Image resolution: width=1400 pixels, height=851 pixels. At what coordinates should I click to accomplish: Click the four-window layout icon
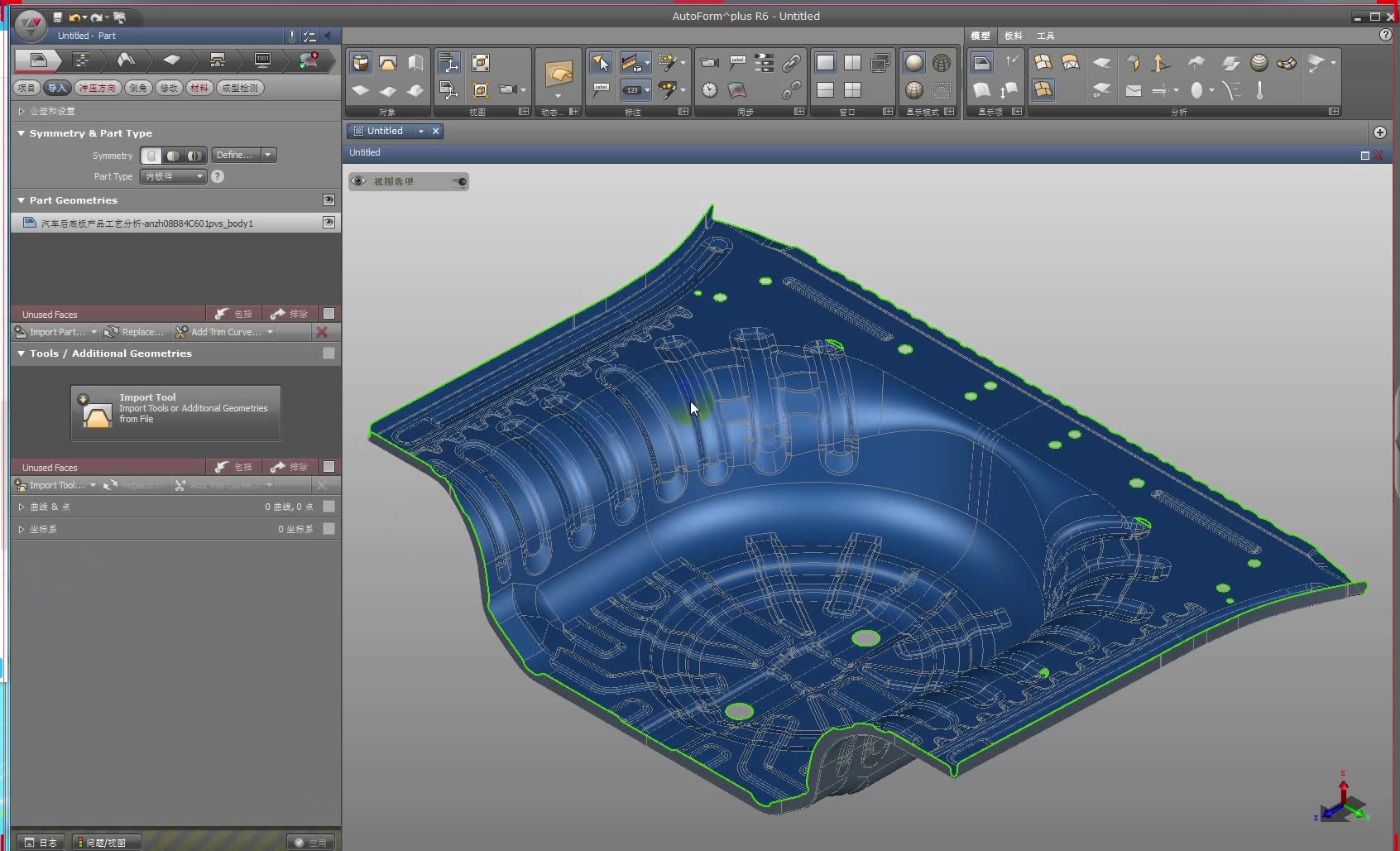[852, 89]
